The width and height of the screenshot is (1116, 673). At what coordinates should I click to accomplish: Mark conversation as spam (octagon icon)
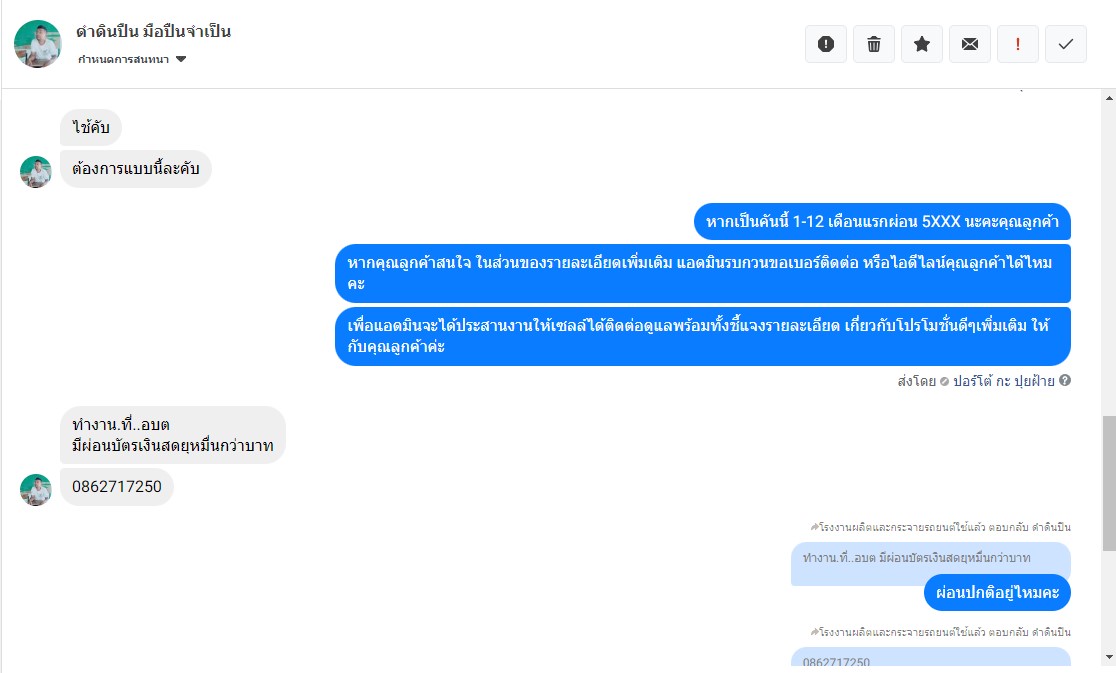pyautogui.click(x=826, y=44)
